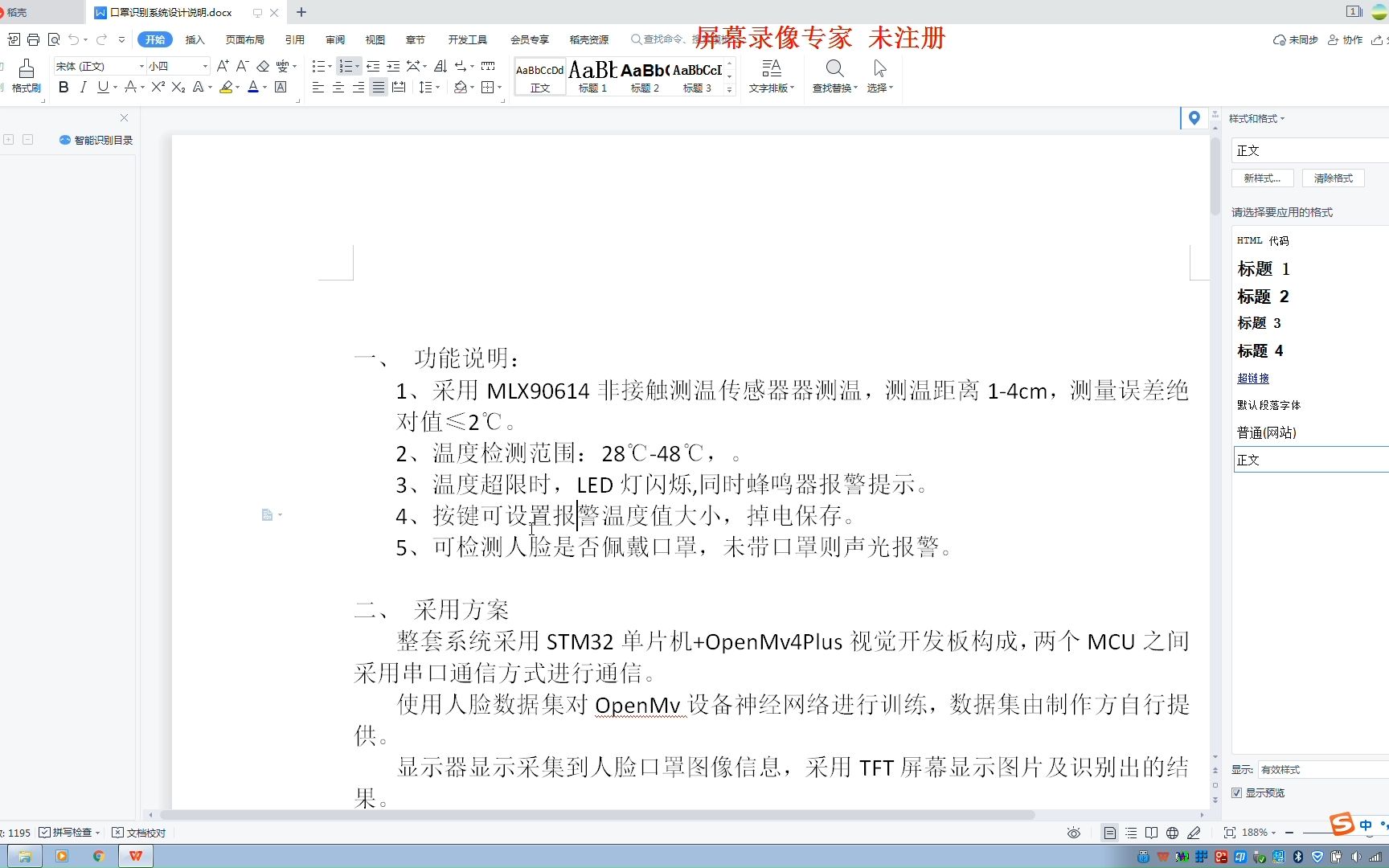
Task: Select the text highlight tool
Action: (226, 88)
